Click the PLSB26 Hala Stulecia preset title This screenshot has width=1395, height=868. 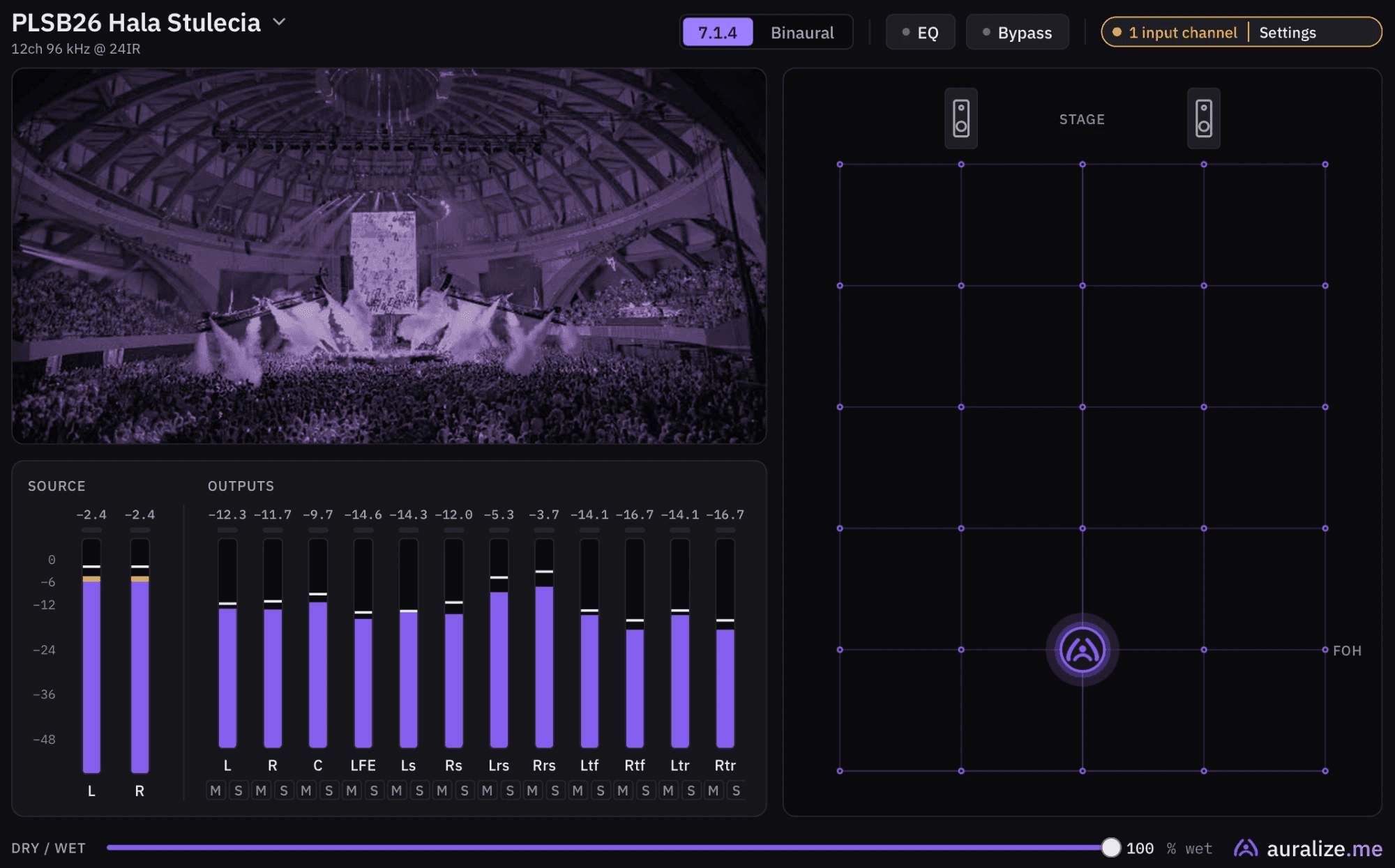[136, 22]
